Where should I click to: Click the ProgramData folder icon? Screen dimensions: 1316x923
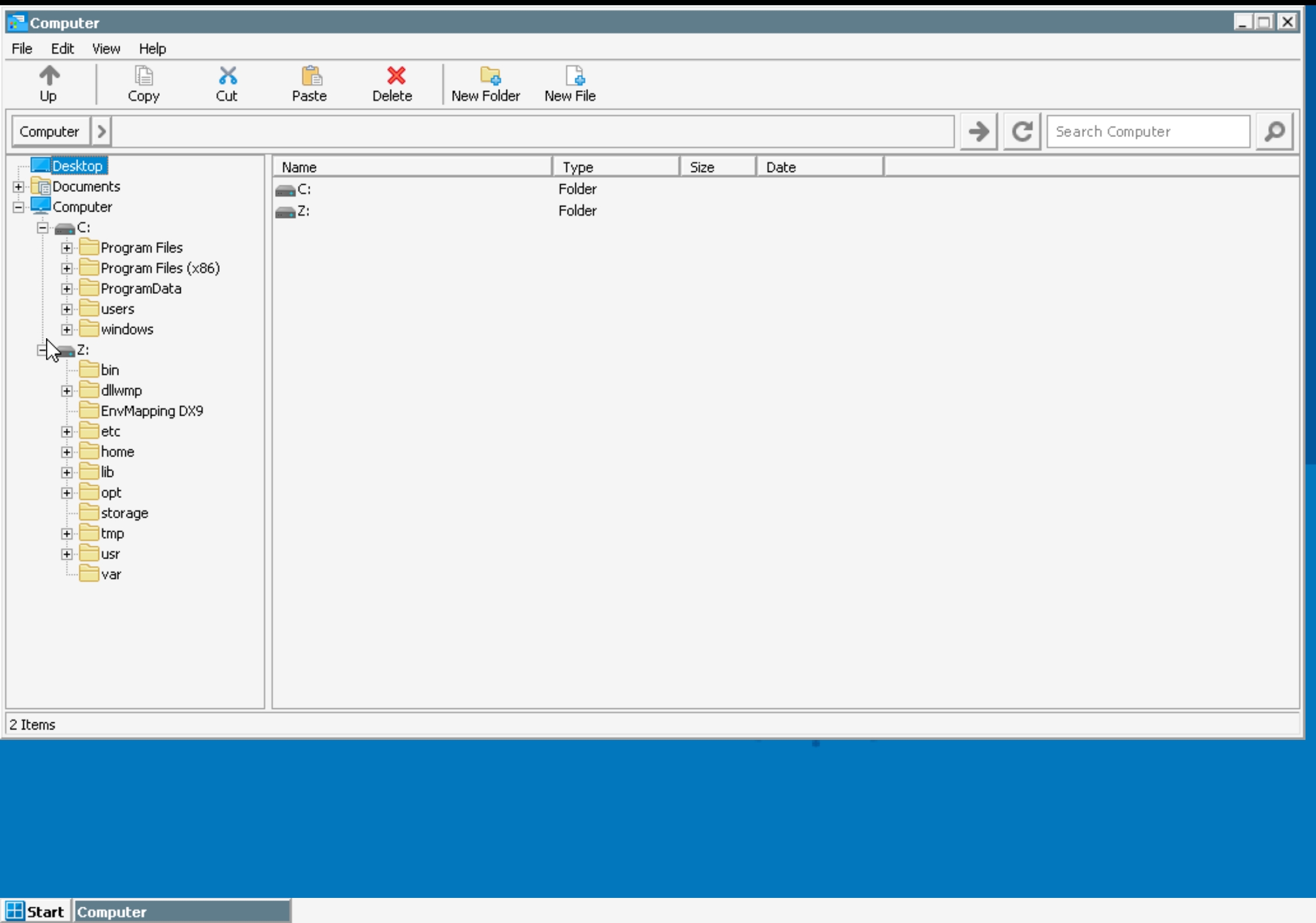coord(89,288)
